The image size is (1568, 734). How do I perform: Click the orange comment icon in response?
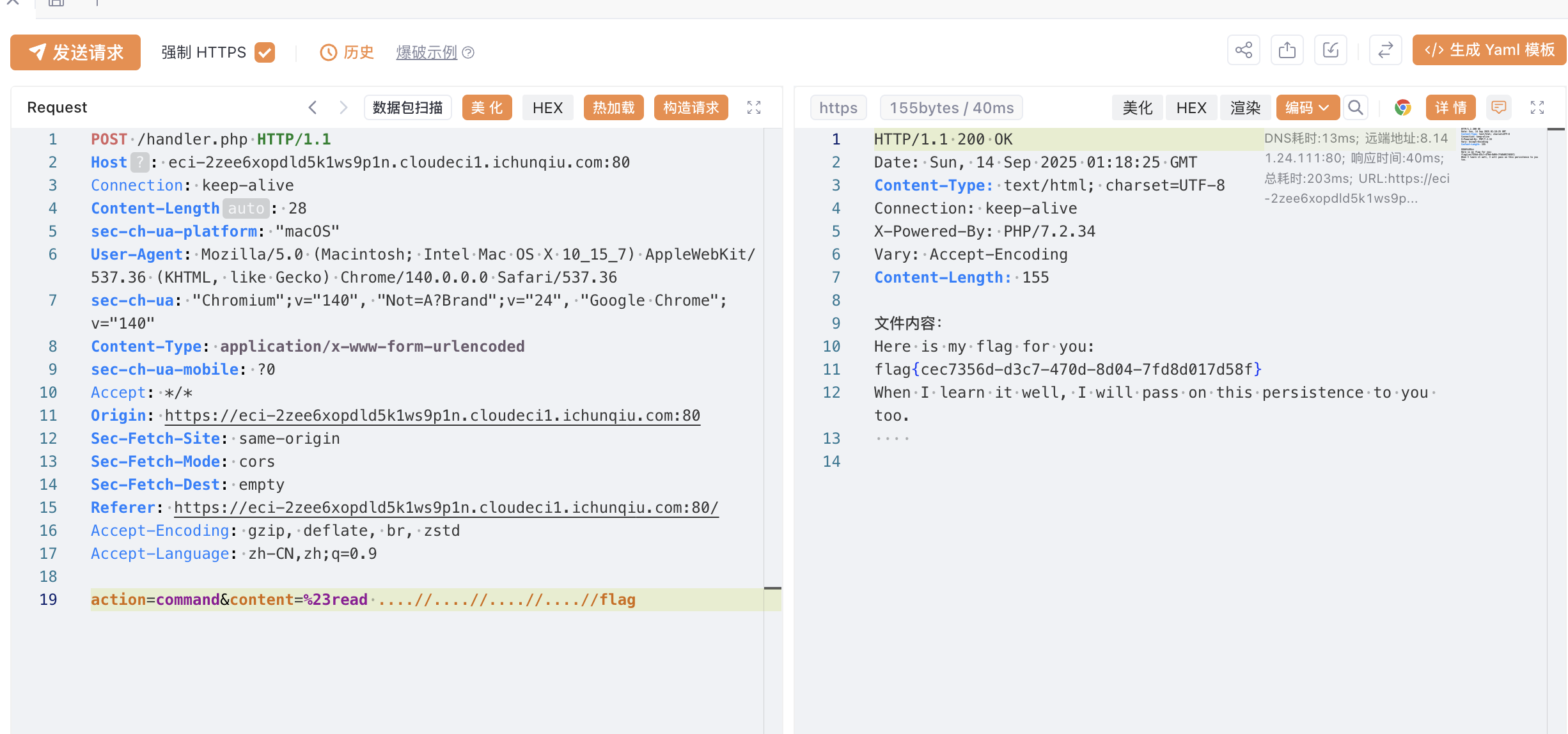1498,107
